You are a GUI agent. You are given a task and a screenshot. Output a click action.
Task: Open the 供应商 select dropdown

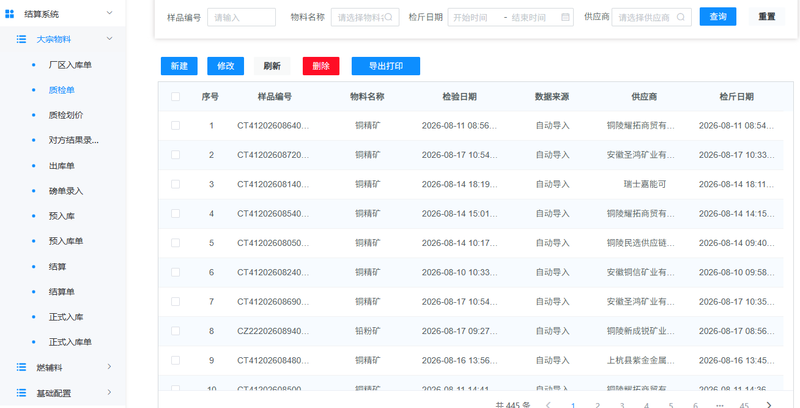652,17
